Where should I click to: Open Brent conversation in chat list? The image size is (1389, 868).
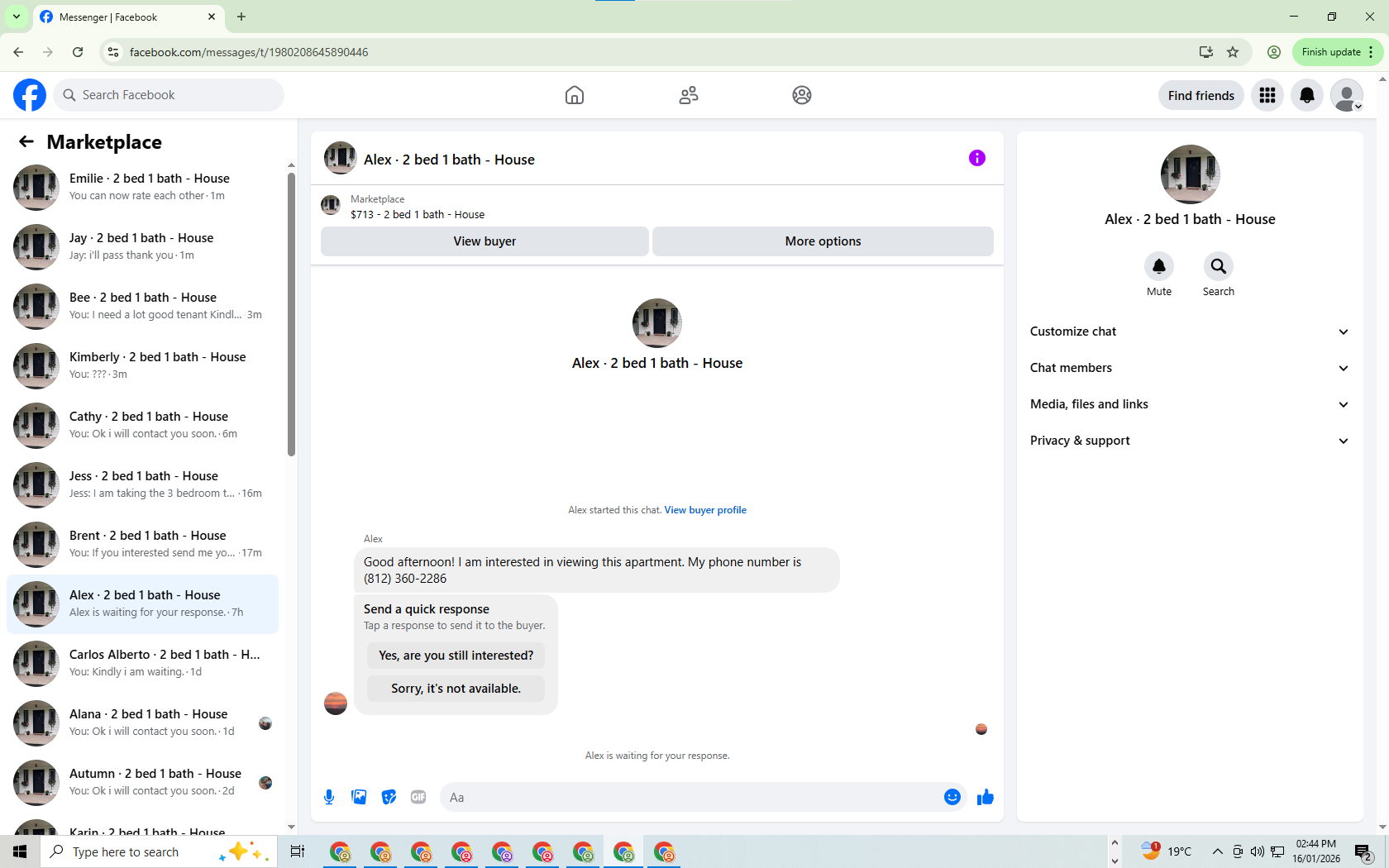pyautogui.click(x=143, y=545)
